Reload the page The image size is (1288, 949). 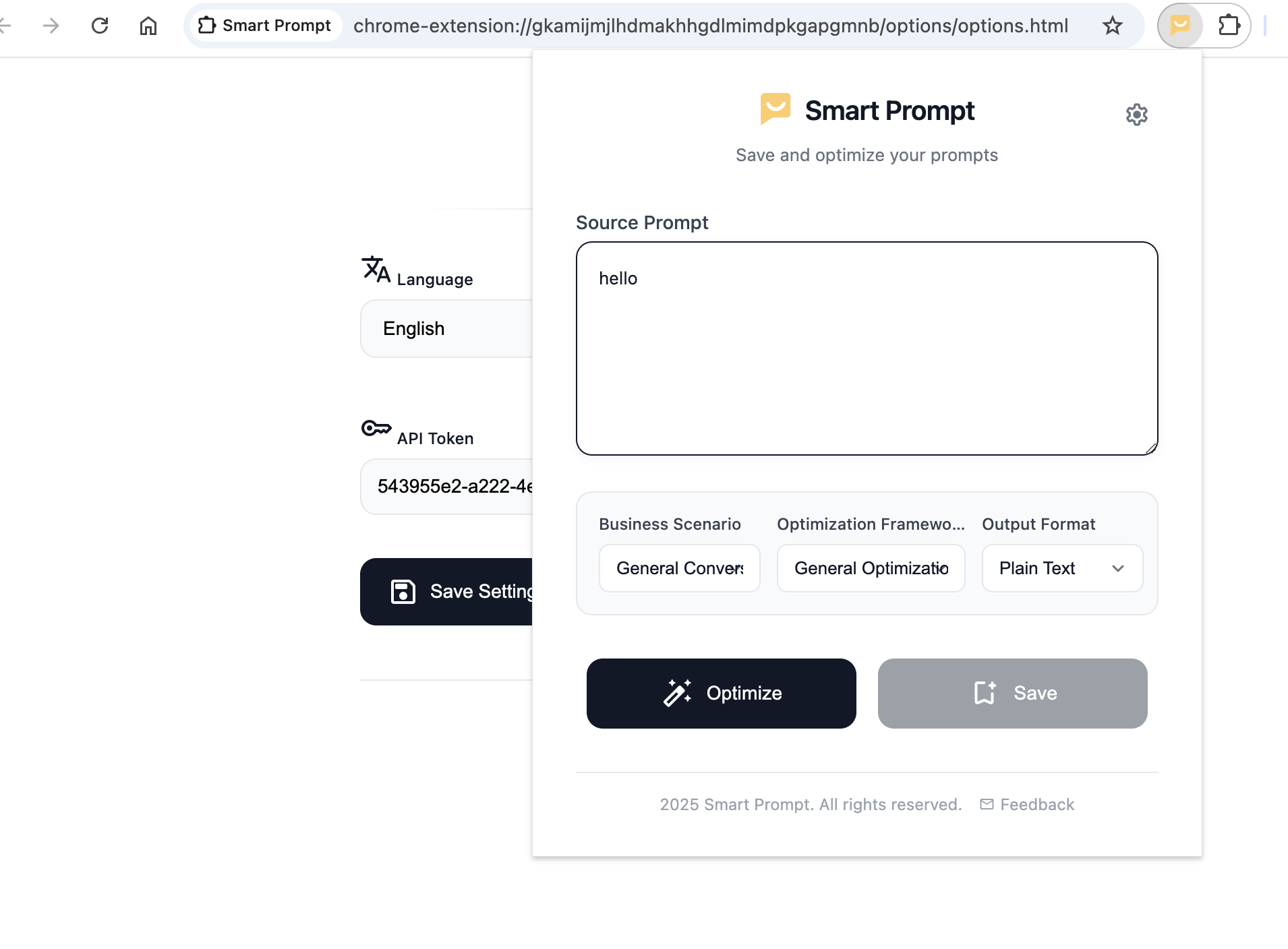tap(100, 26)
